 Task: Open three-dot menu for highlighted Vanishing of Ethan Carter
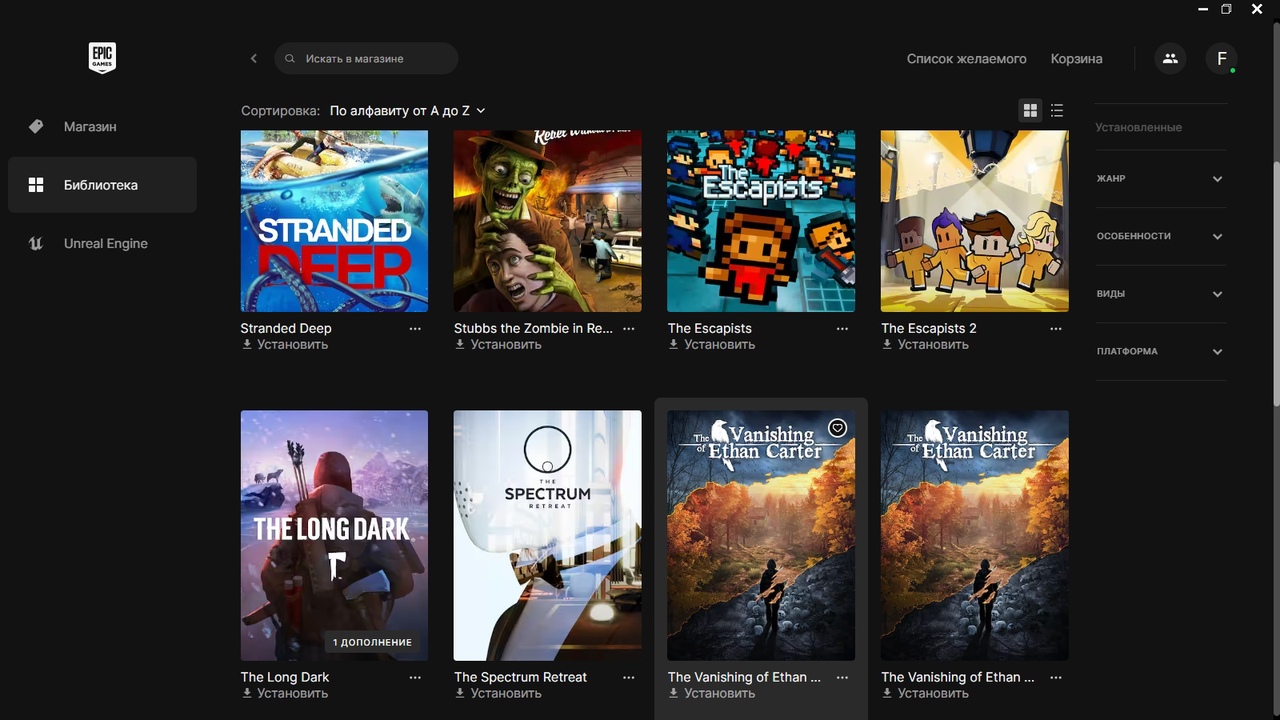(x=842, y=677)
